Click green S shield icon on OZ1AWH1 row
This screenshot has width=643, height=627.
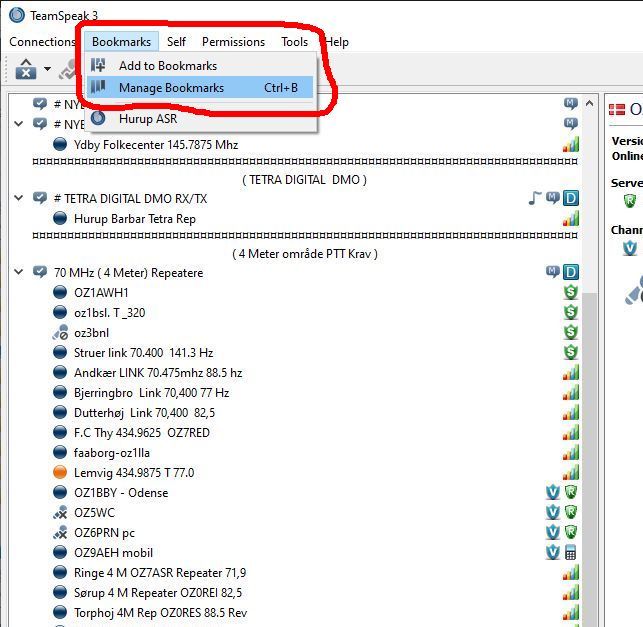[x=571, y=292]
